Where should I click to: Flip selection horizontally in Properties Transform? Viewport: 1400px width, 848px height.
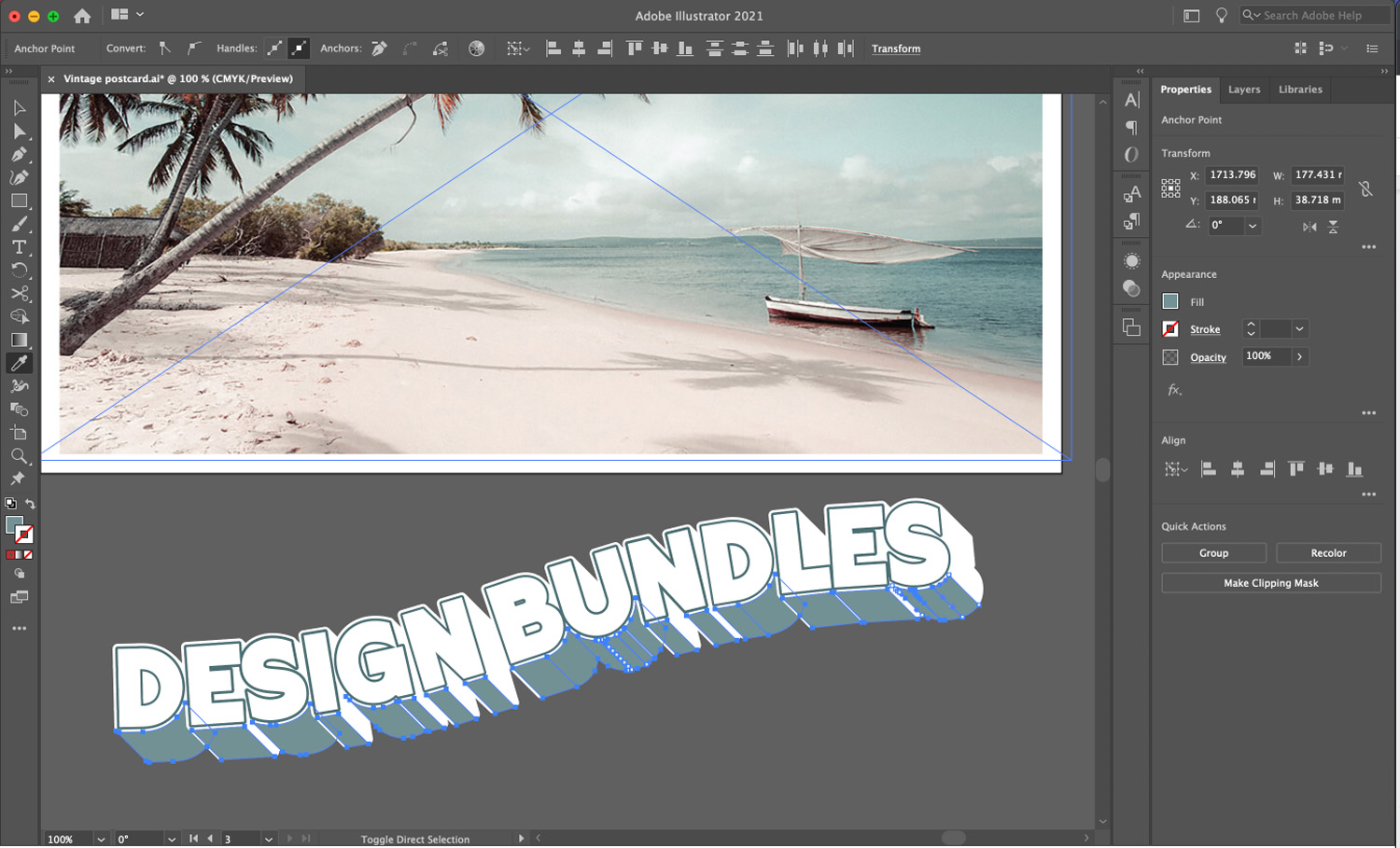[1309, 227]
